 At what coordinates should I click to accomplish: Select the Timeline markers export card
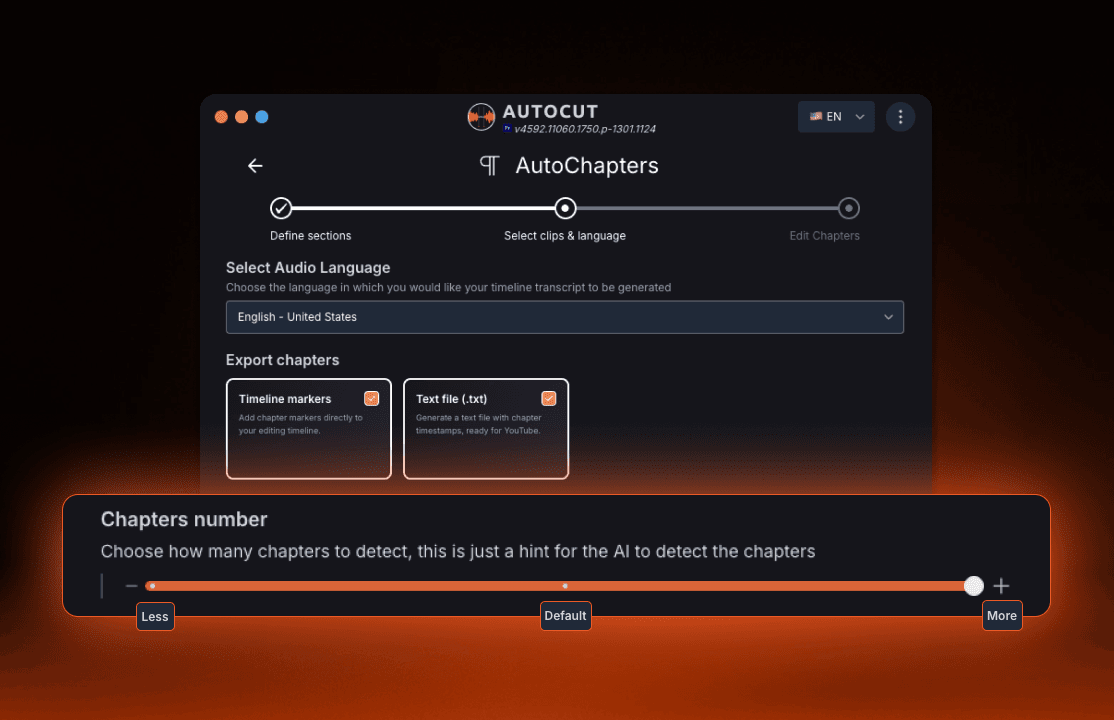308,440
